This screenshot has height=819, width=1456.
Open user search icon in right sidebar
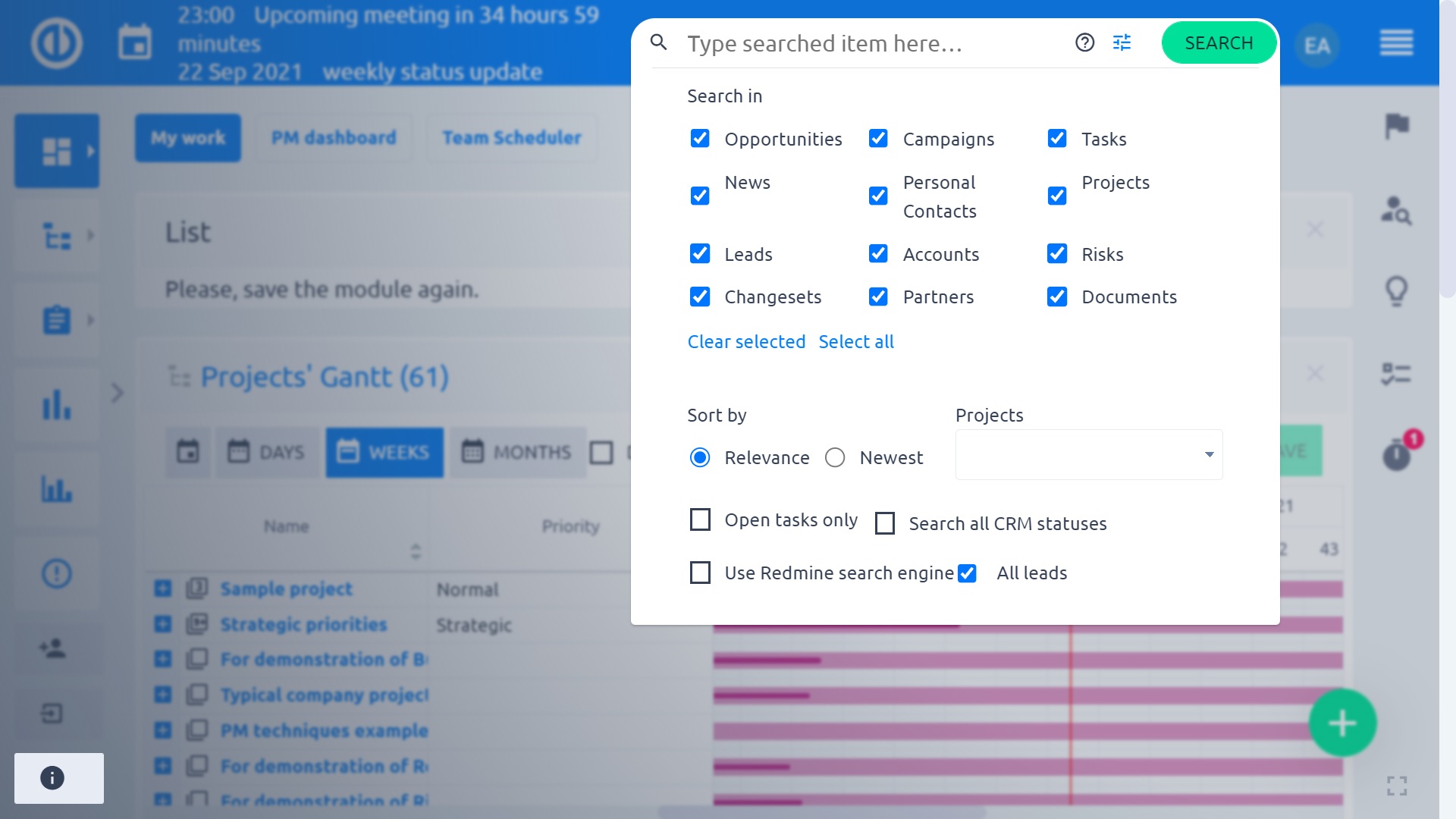1396,210
